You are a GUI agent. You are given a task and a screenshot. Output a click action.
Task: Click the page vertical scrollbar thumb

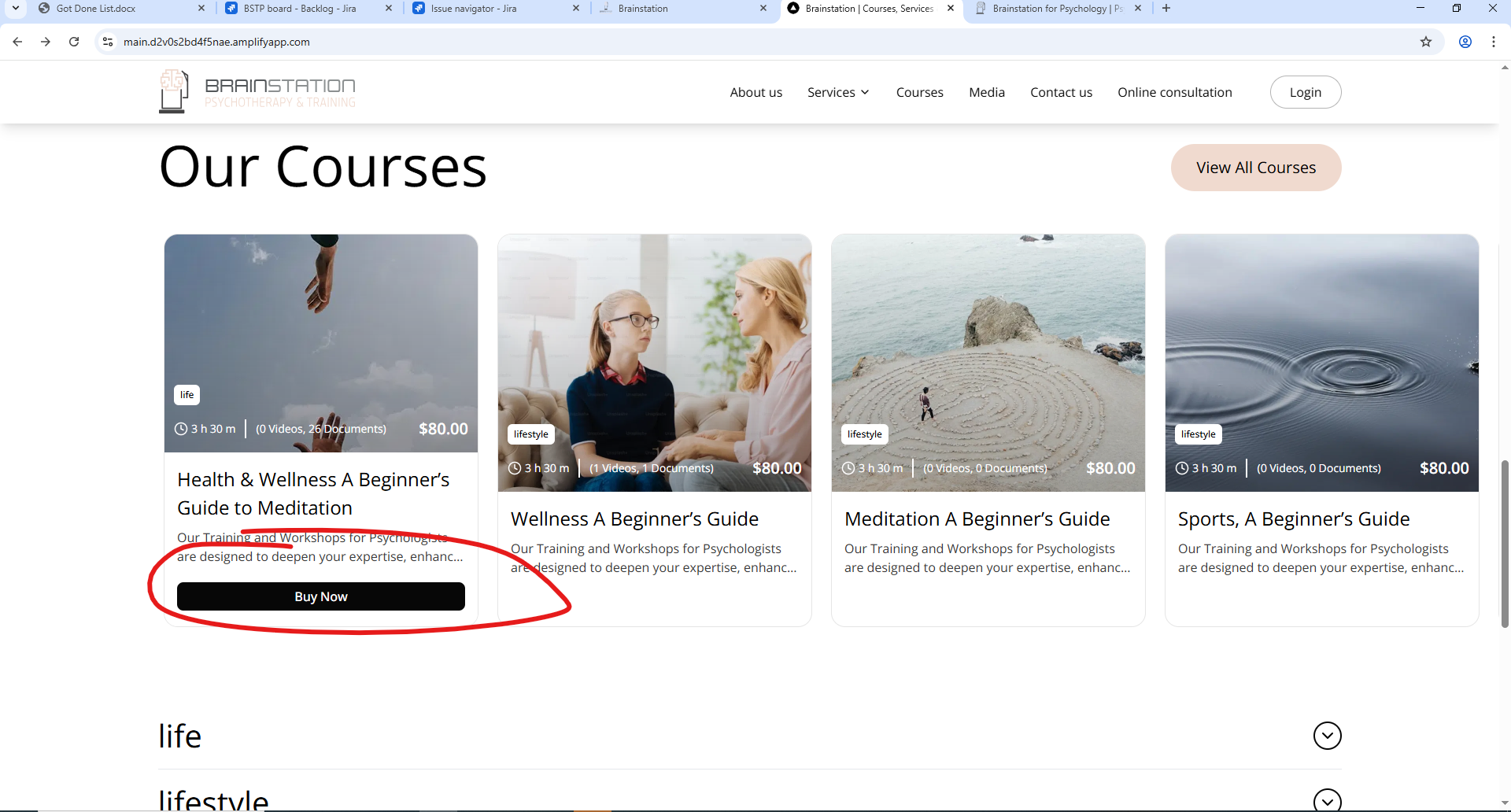(1505, 543)
